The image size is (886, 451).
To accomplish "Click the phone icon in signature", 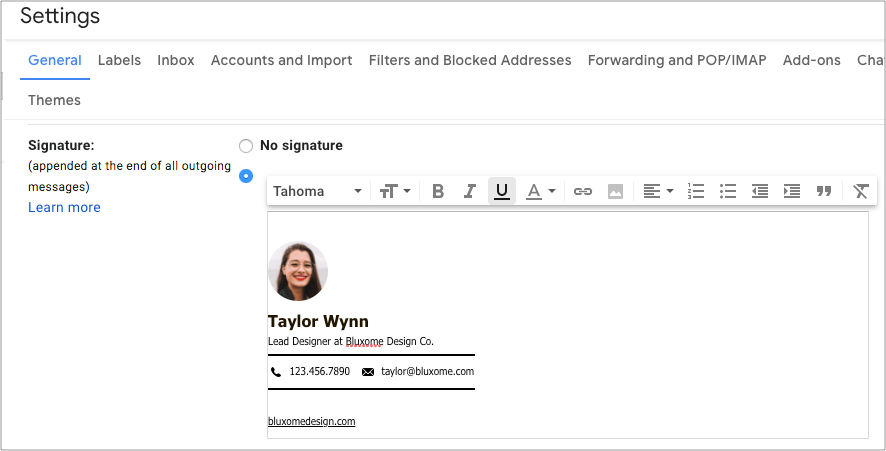I will click(276, 372).
